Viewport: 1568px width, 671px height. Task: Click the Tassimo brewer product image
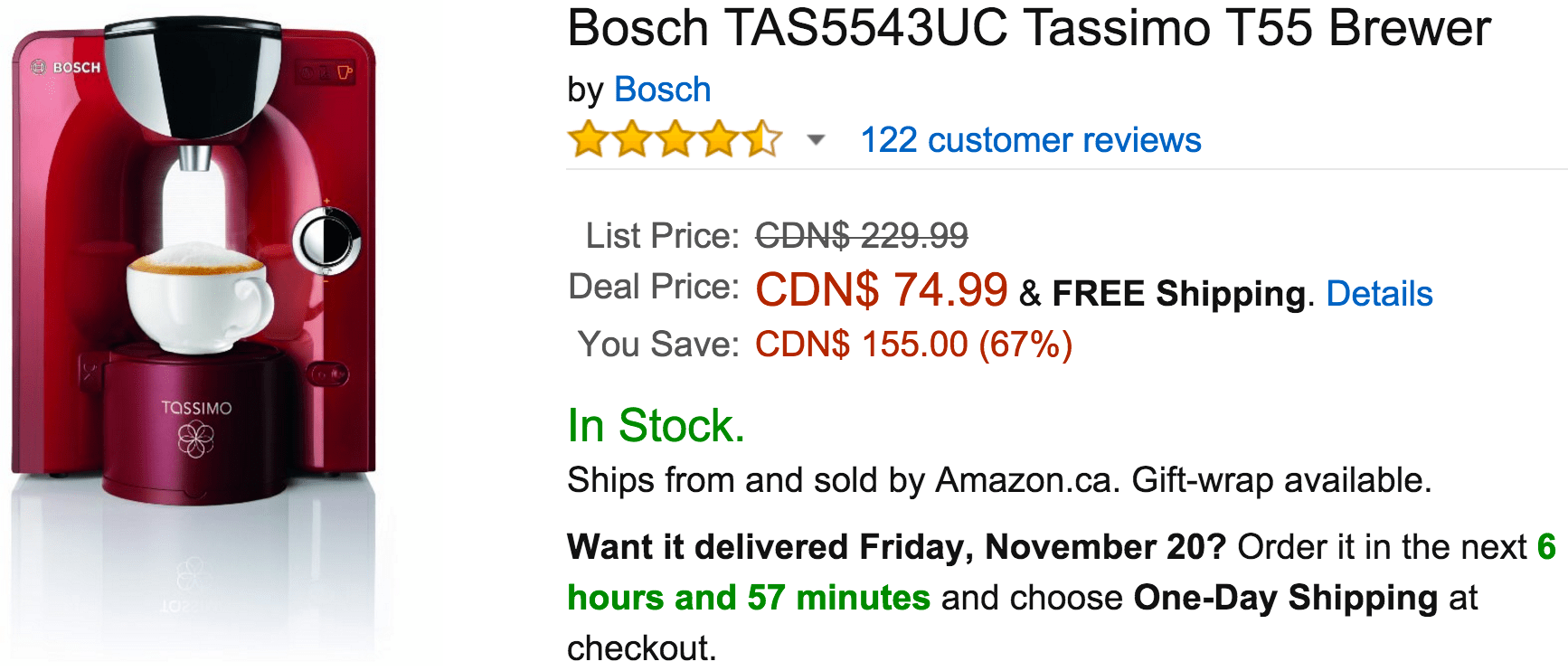(x=194, y=335)
